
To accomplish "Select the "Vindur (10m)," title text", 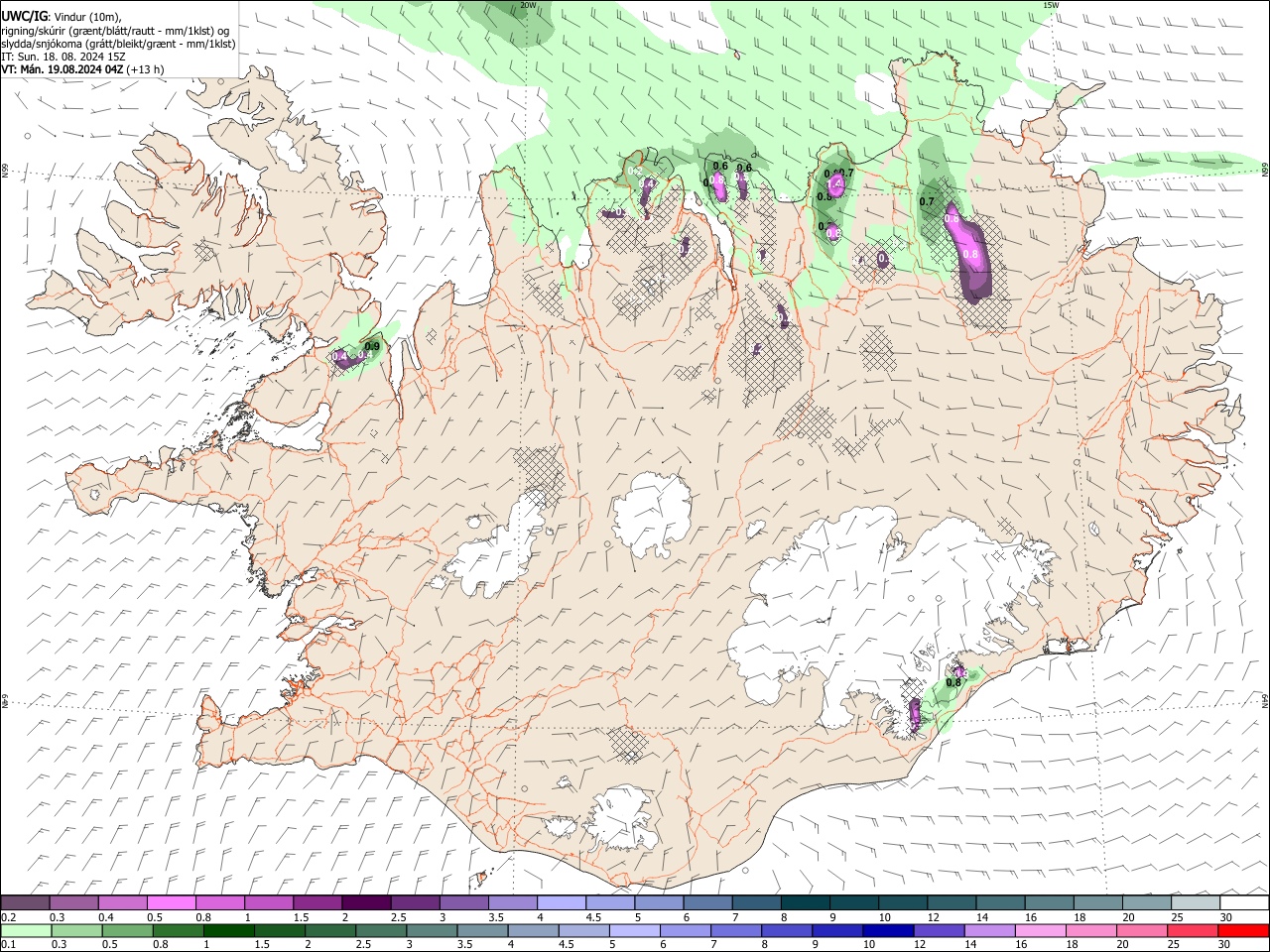I will (85, 17).
